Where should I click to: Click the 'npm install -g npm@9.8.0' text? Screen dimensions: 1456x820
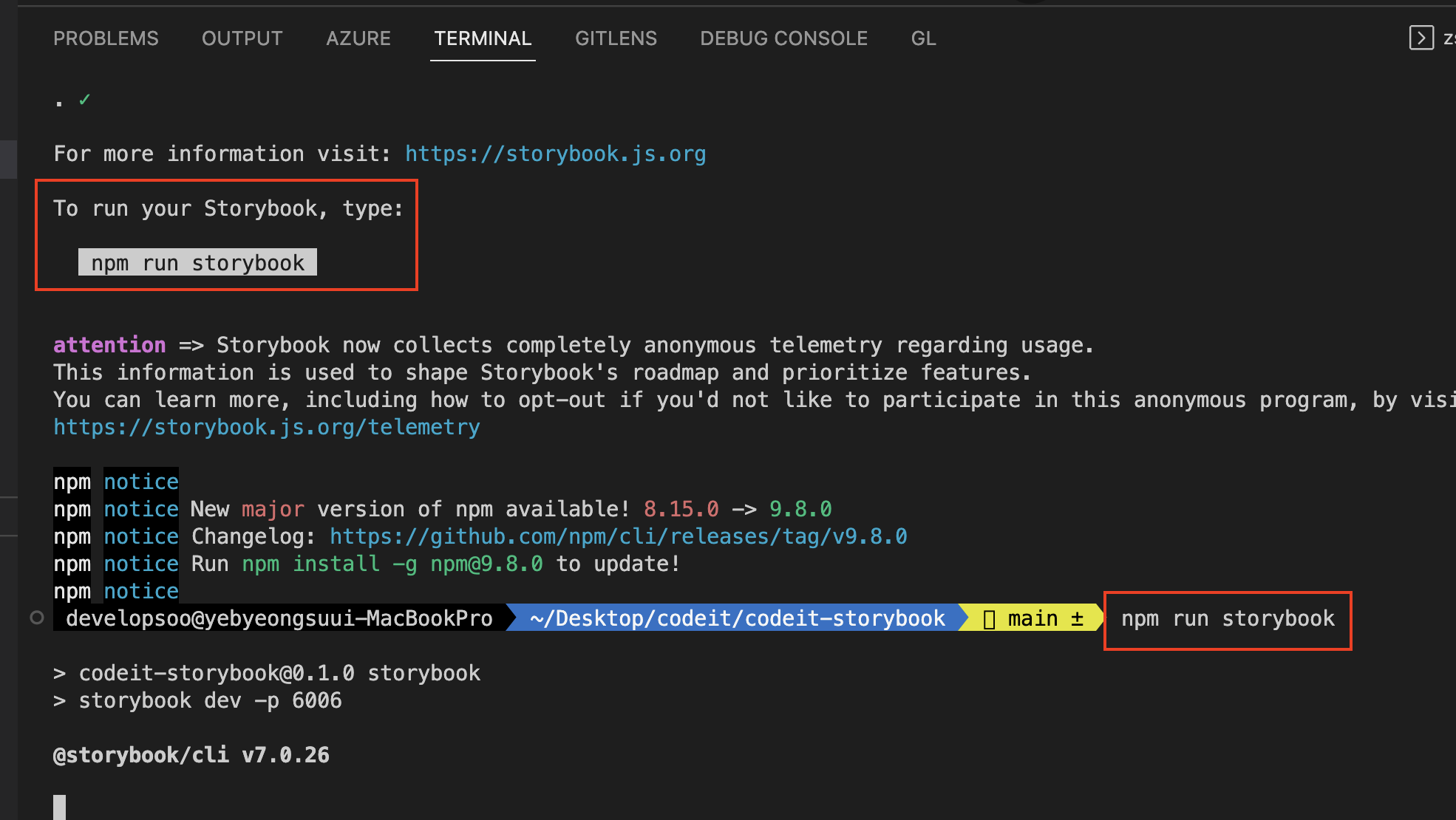click(392, 564)
